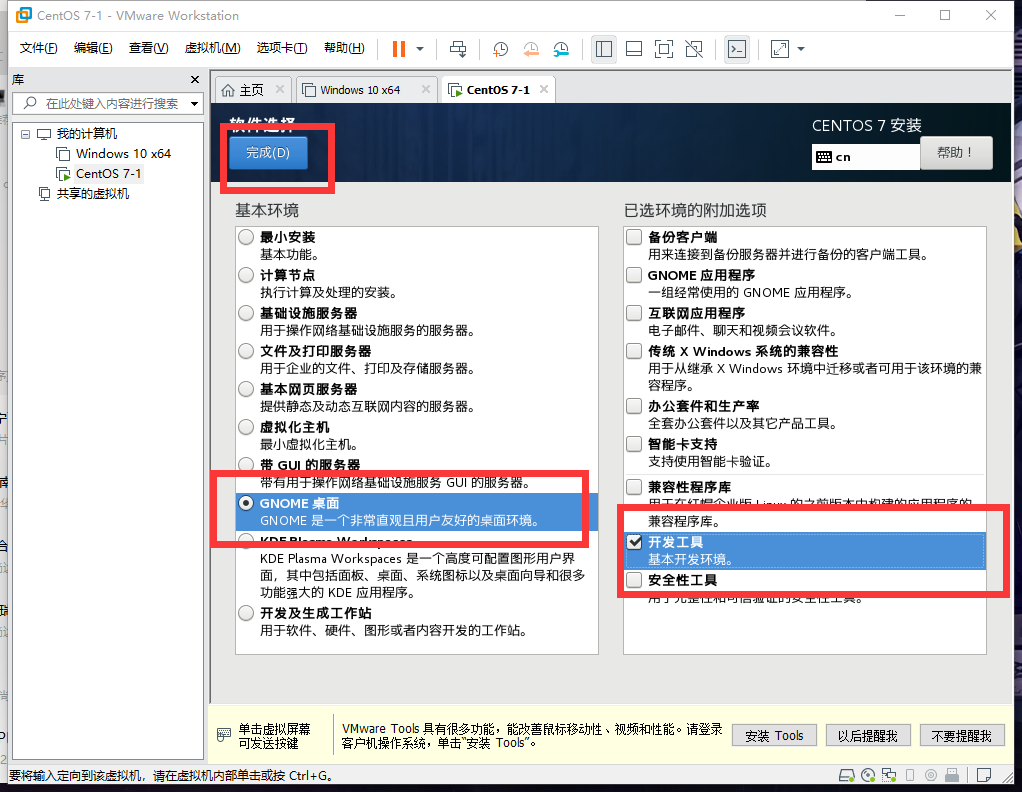Select the 虚拟化主机 radio button
Screen dimensions: 1022x792
[246, 427]
